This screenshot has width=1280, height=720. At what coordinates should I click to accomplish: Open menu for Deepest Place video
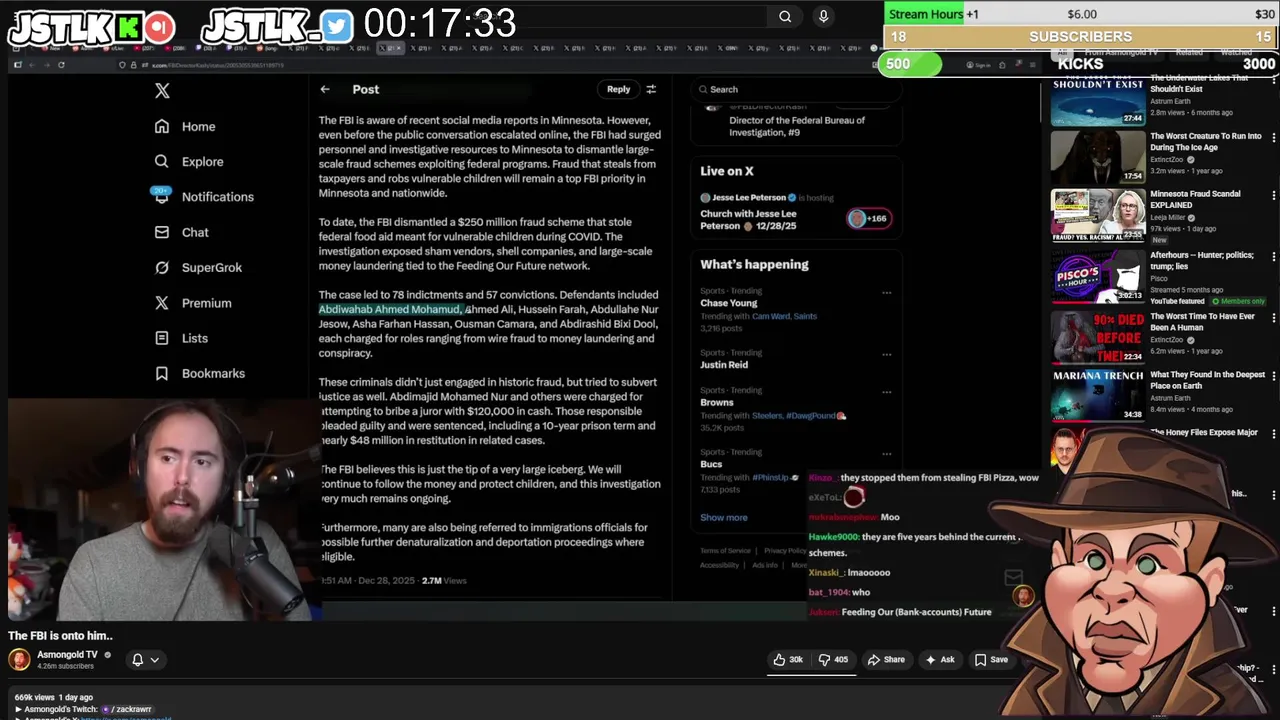point(1273,376)
